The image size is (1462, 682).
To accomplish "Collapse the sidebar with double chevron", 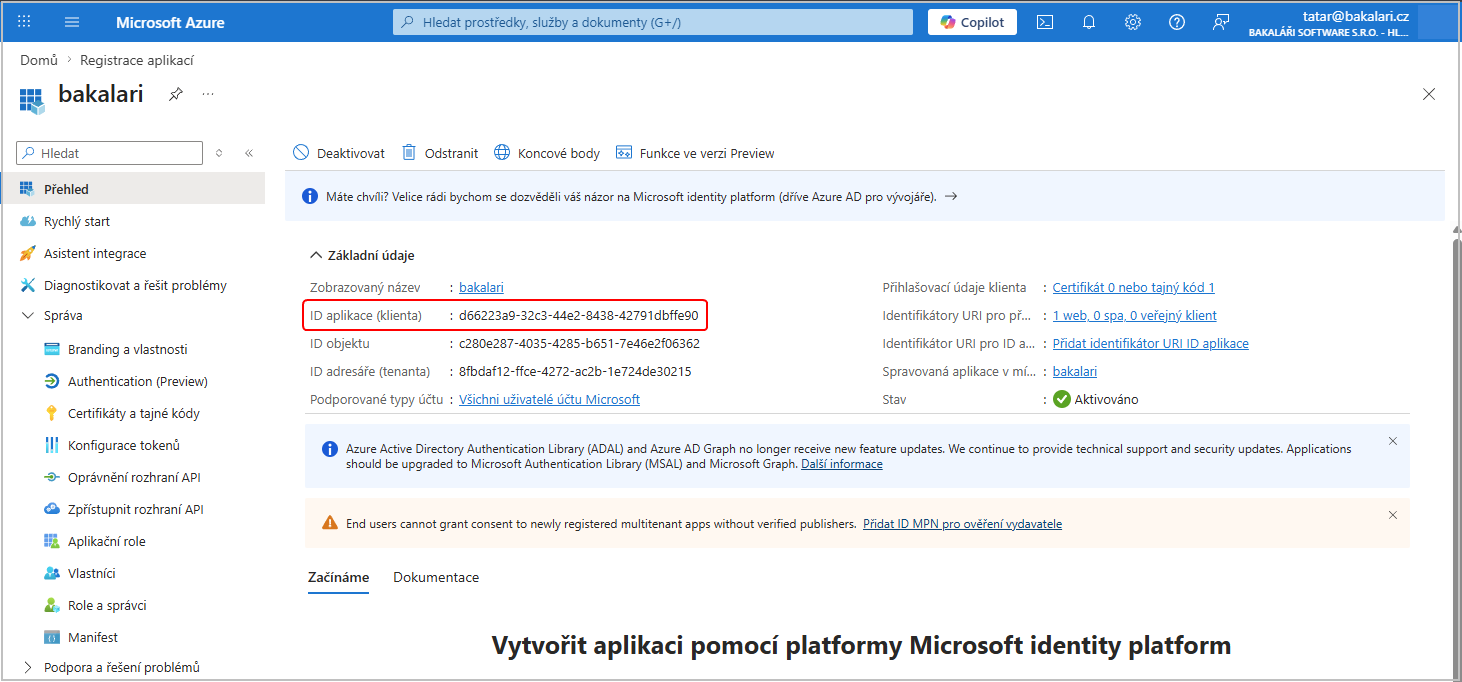I will (x=249, y=153).
